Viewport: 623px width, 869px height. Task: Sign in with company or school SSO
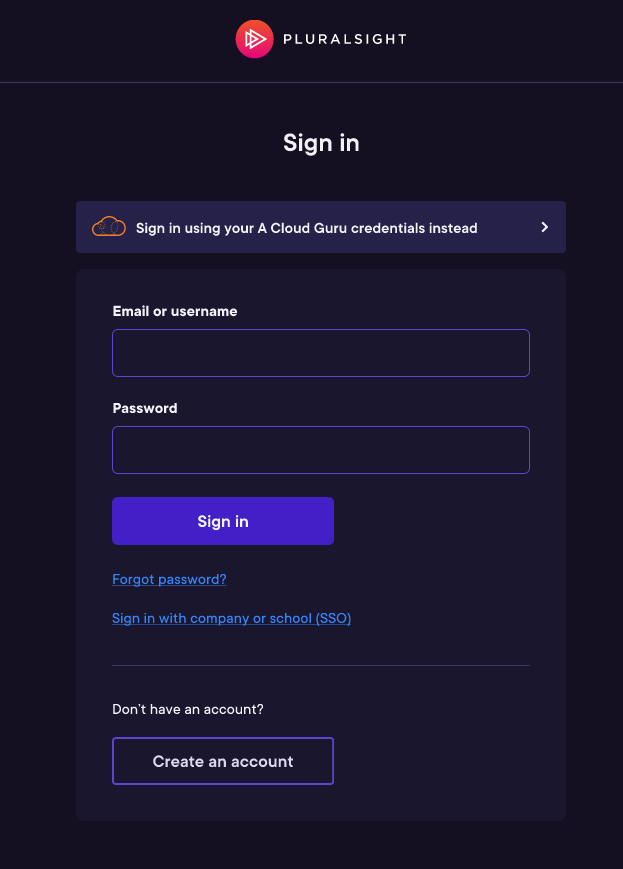point(231,618)
